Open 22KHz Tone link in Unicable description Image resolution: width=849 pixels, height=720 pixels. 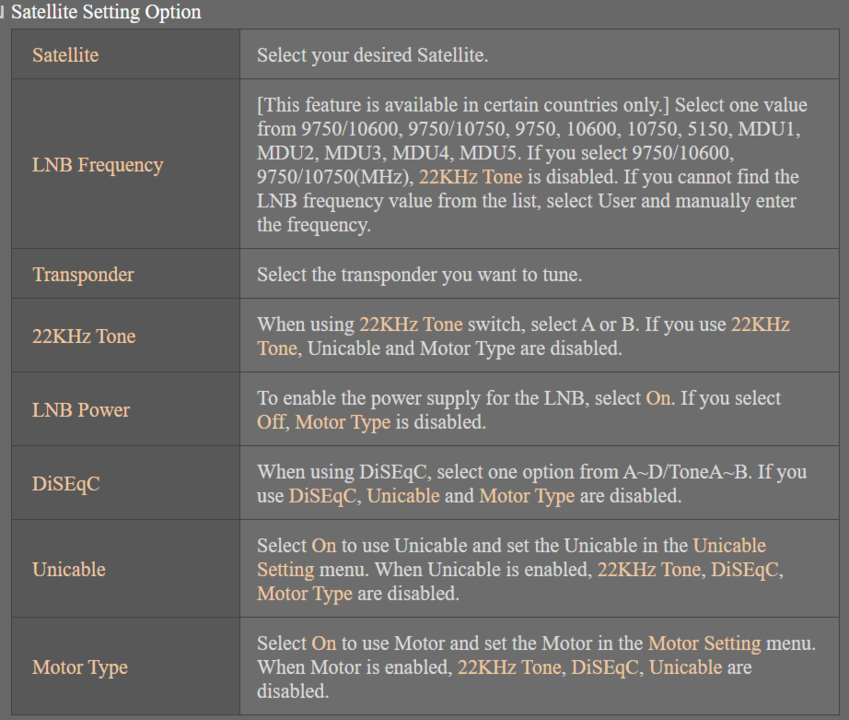pos(649,569)
